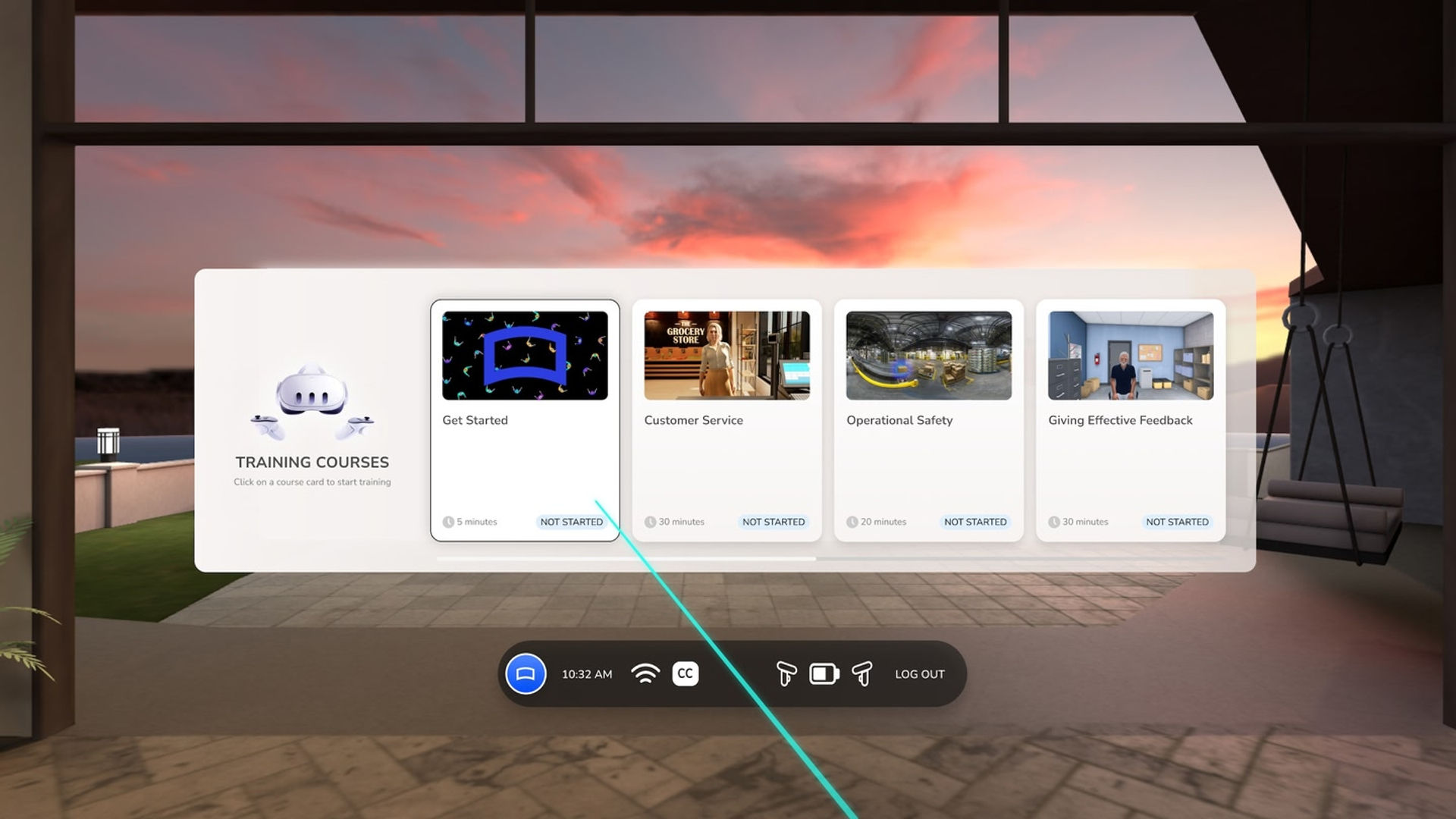Image resolution: width=1456 pixels, height=819 pixels.
Task: Check the right controller status icon
Action: click(x=862, y=673)
